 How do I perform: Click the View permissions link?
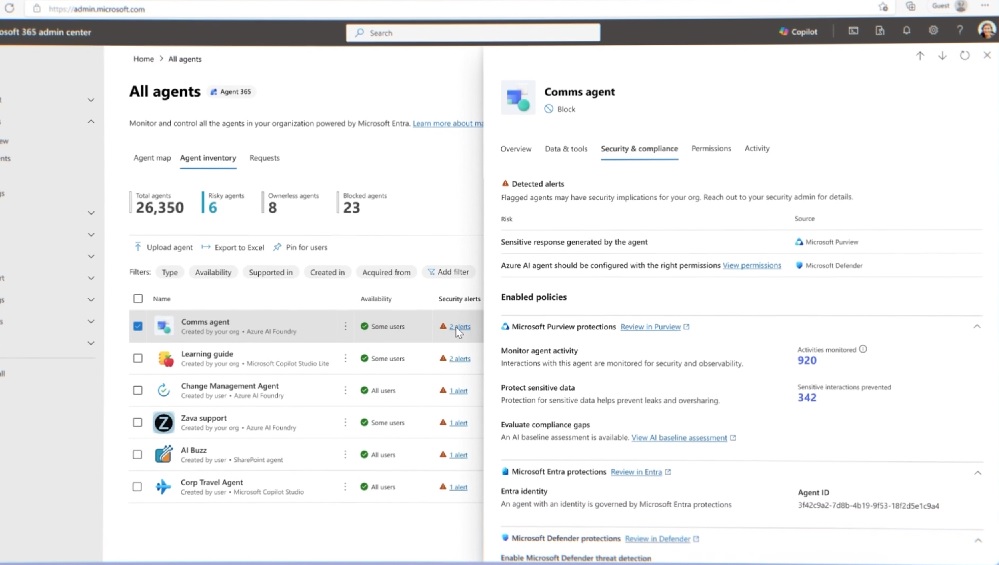pyautogui.click(x=752, y=266)
